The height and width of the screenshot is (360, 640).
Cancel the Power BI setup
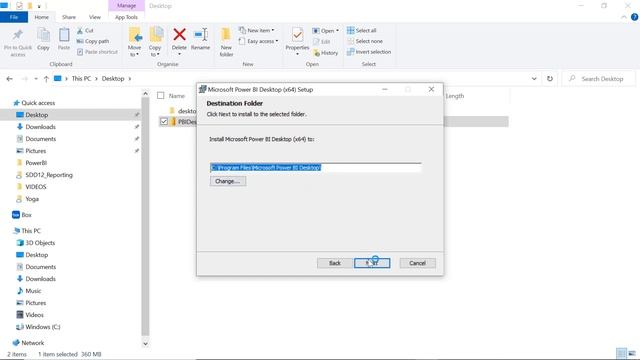tap(418, 263)
